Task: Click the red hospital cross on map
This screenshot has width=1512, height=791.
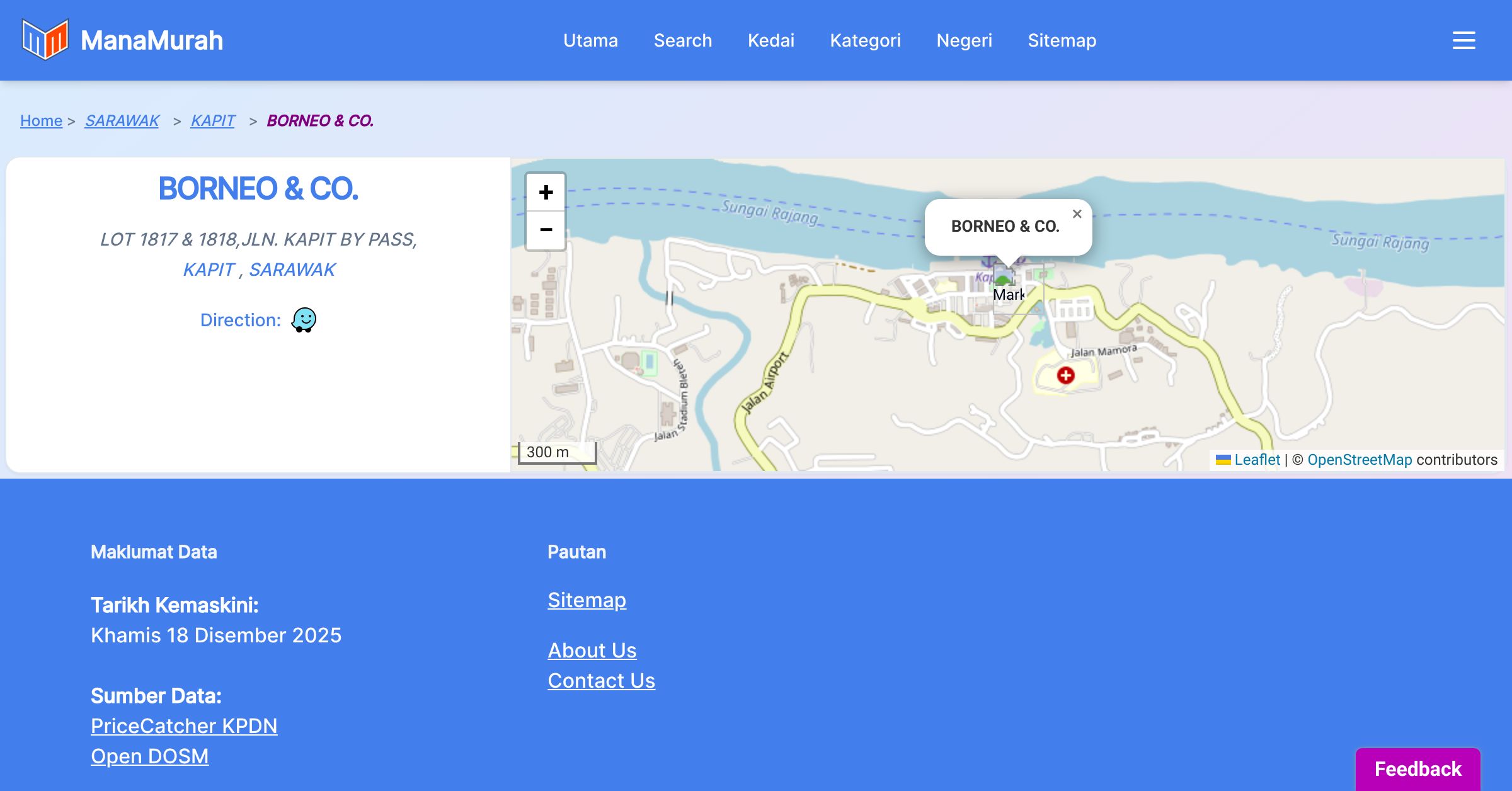Action: coord(1065,376)
